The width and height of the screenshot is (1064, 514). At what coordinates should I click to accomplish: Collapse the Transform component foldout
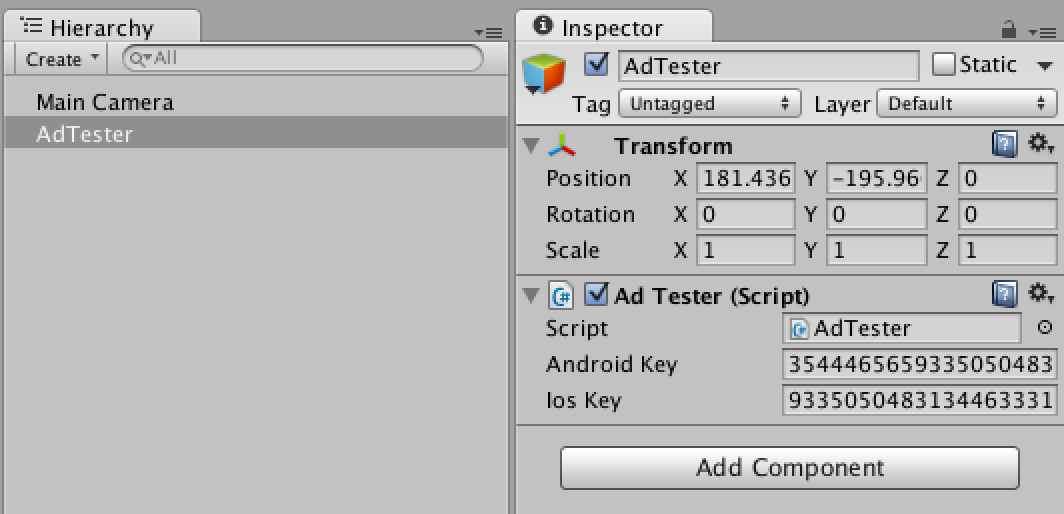pos(531,146)
